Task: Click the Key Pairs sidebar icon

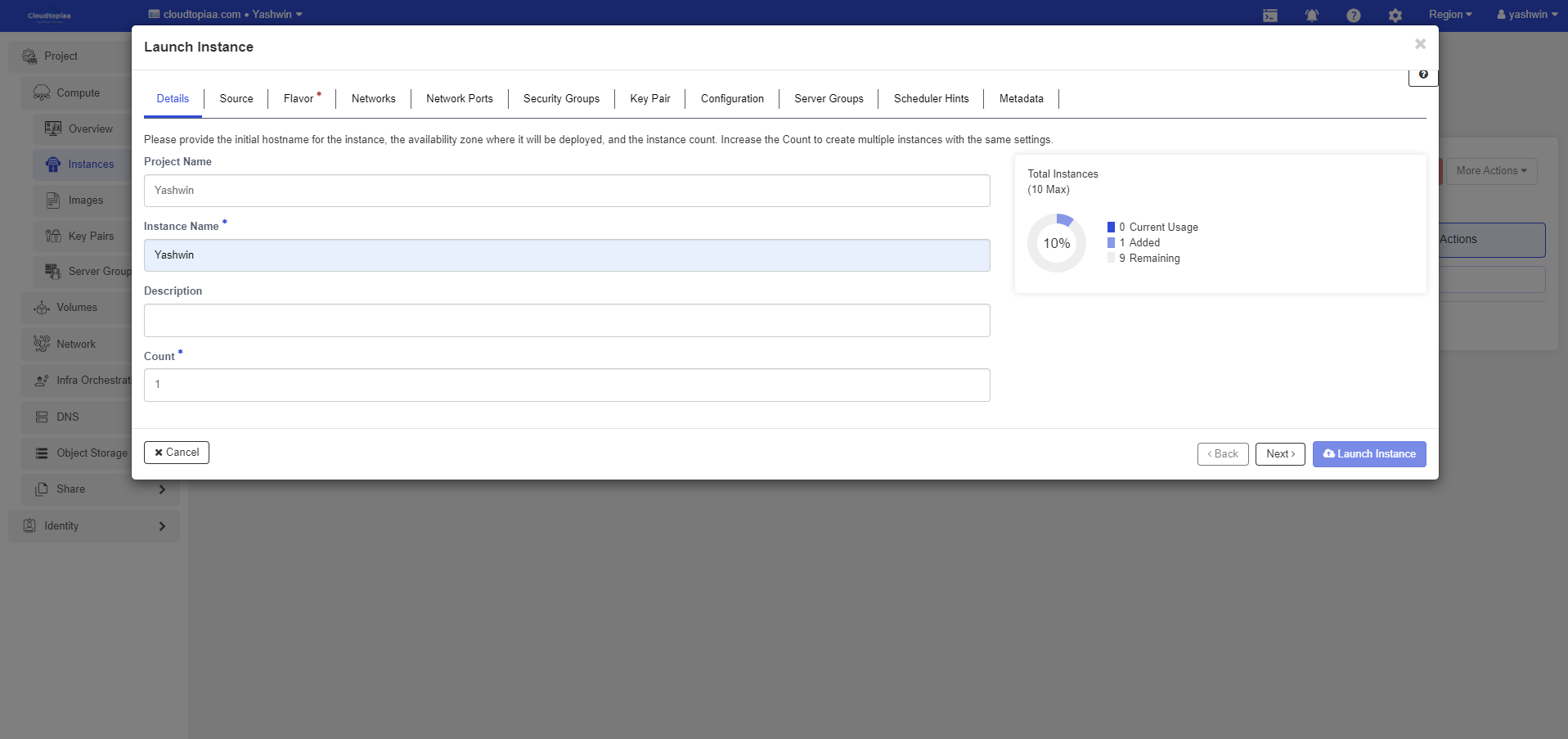Action: tap(53, 237)
